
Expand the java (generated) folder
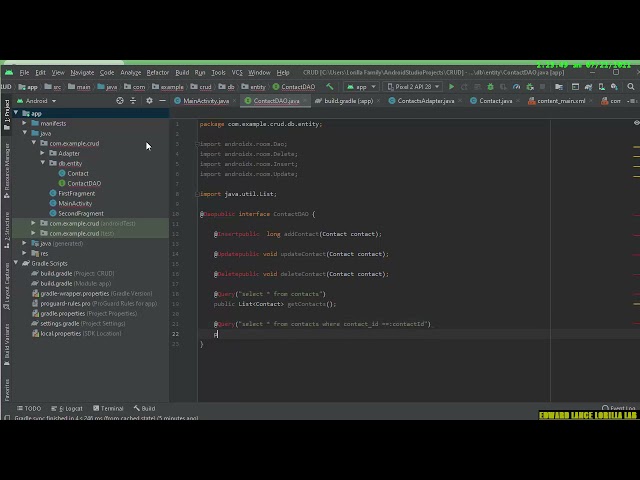[24, 243]
